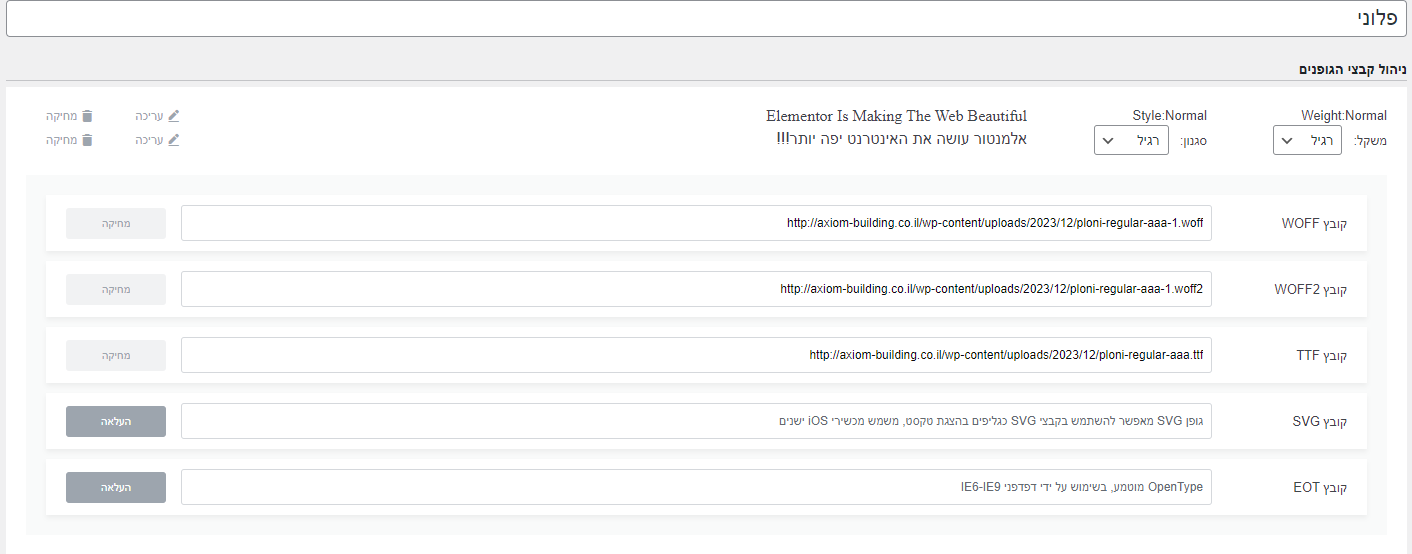1412x554 pixels.
Task: Click the TTF file URL field
Action: point(696,355)
